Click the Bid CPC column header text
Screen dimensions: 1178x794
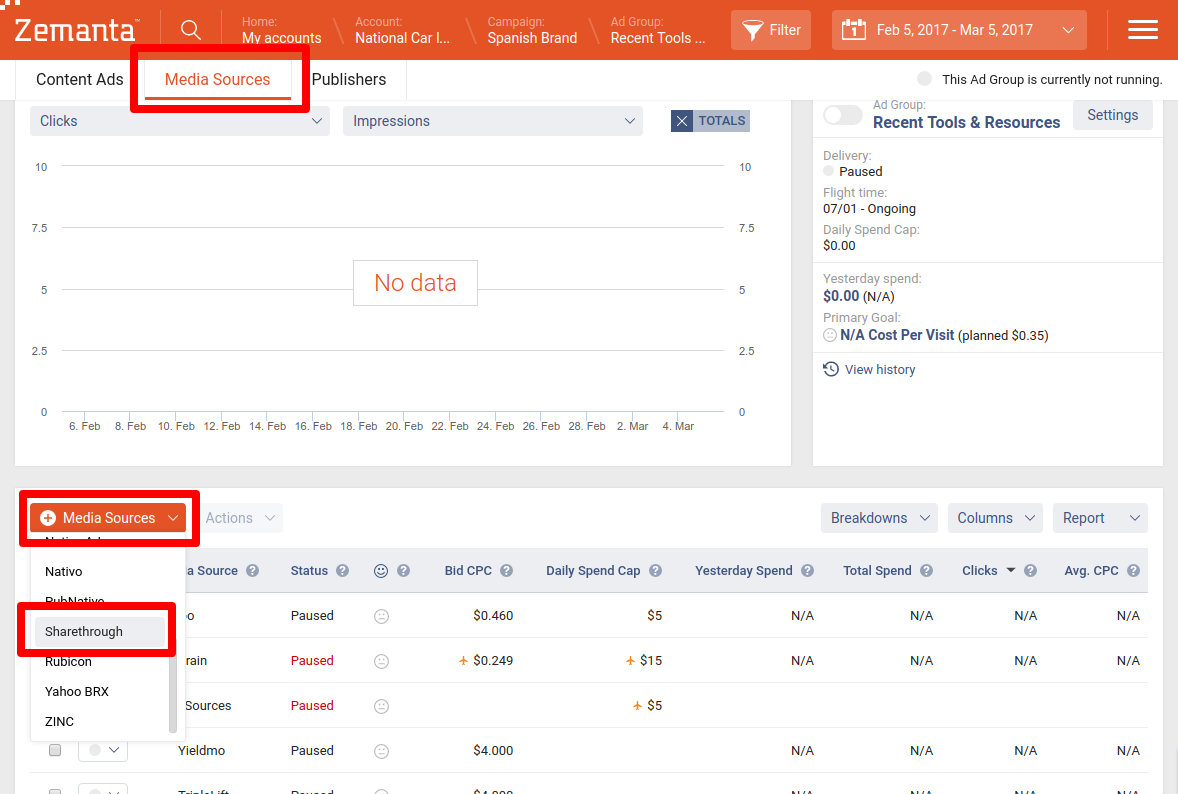point(468,571)
